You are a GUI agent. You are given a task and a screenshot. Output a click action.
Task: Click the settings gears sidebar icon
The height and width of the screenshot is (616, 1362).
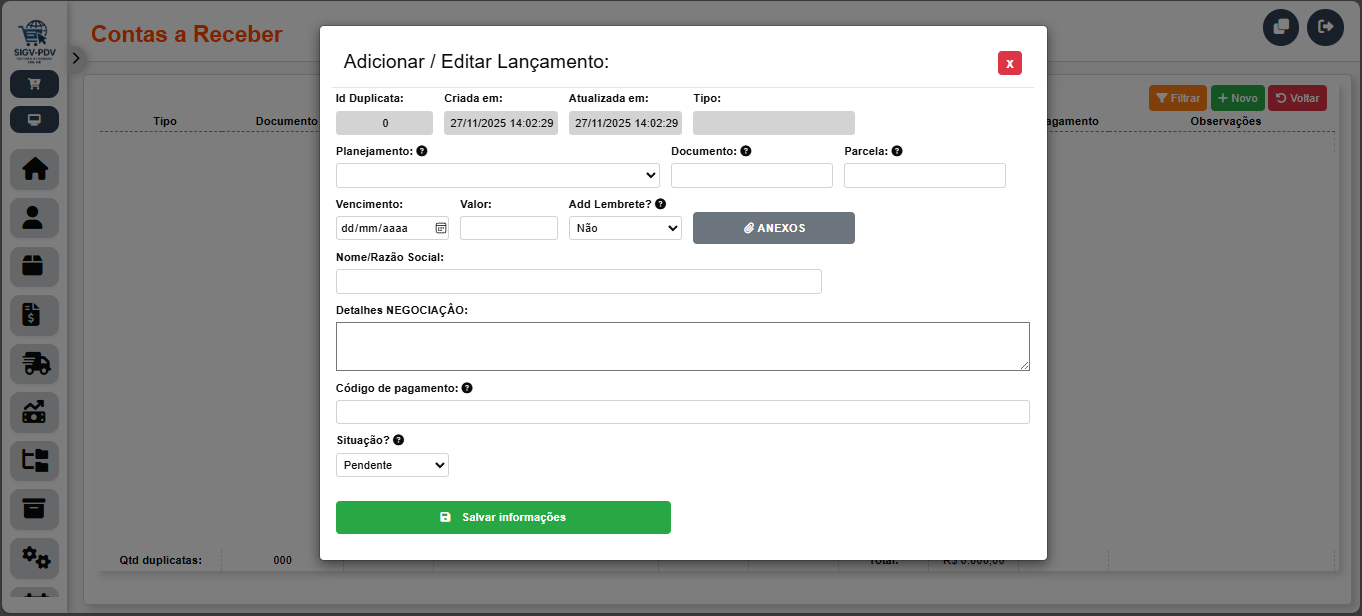point(35,557)
